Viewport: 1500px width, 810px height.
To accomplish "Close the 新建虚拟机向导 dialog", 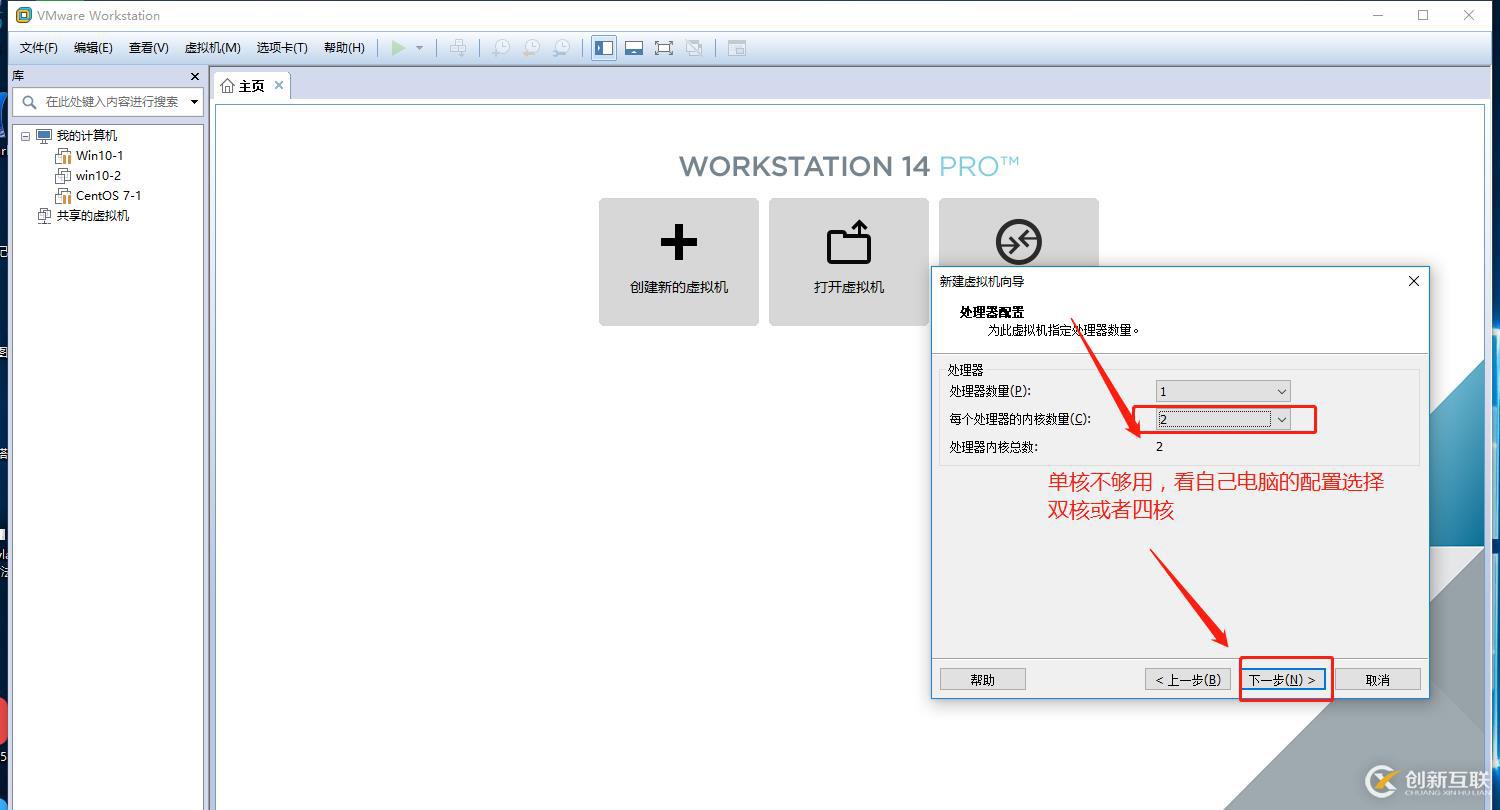I will click(x=1414, y=281).
